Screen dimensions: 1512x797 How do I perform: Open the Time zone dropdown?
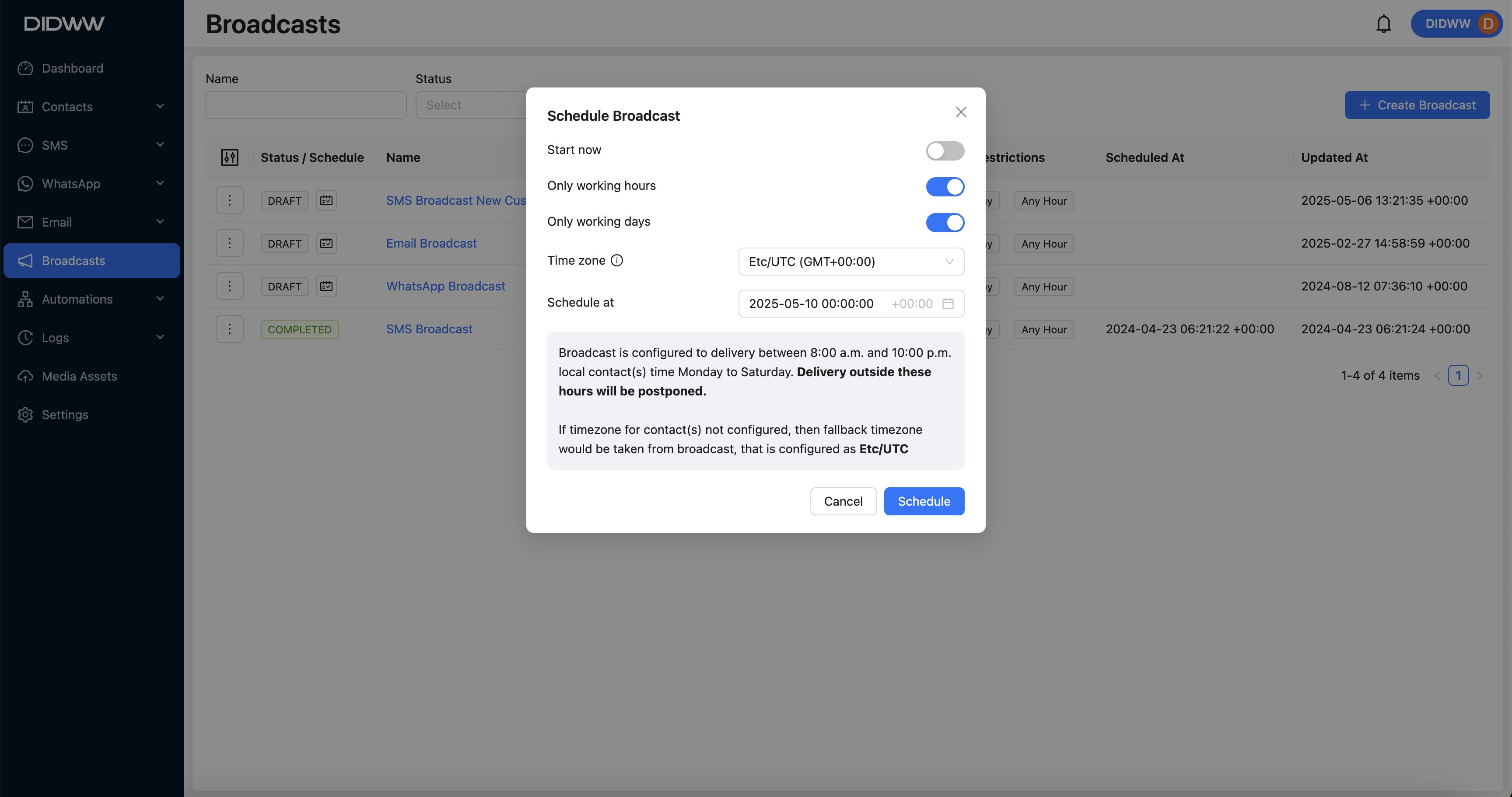tap(850, 262)
